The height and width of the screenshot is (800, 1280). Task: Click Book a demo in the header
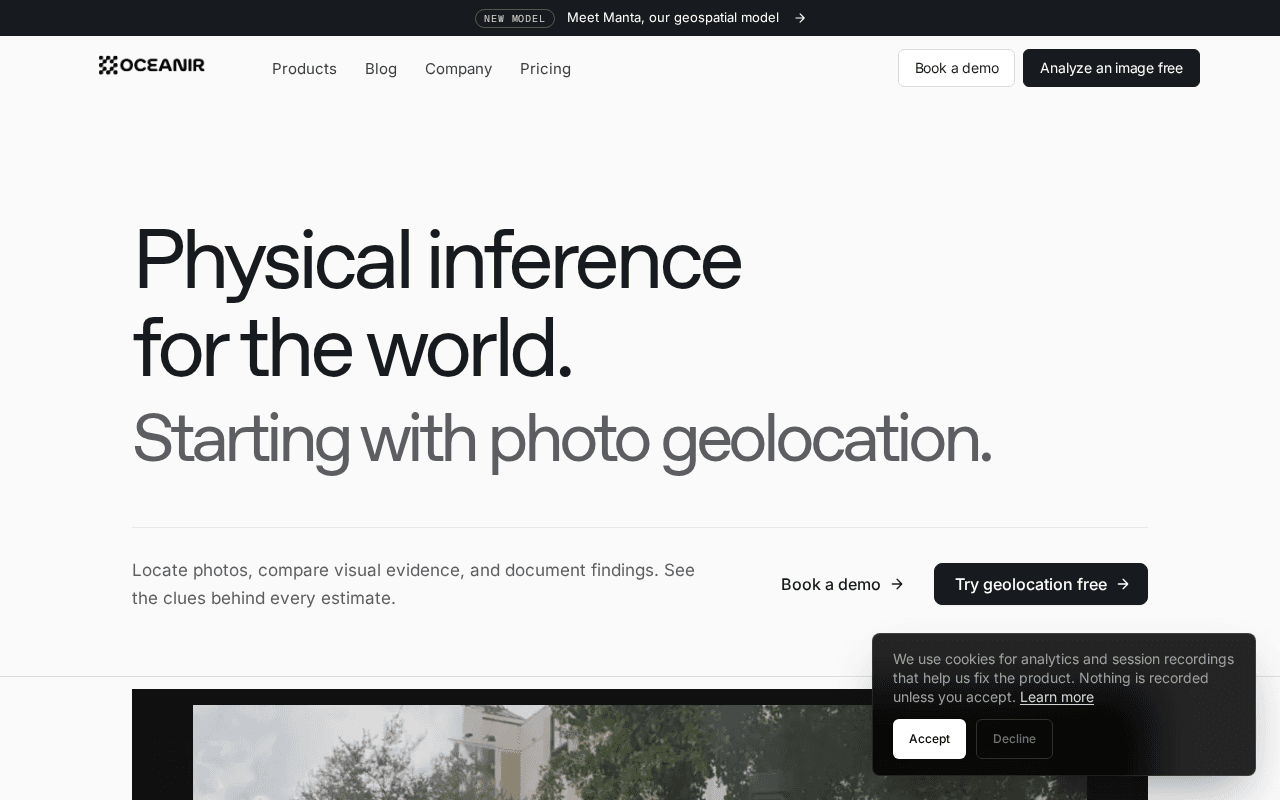coord(956,68)
